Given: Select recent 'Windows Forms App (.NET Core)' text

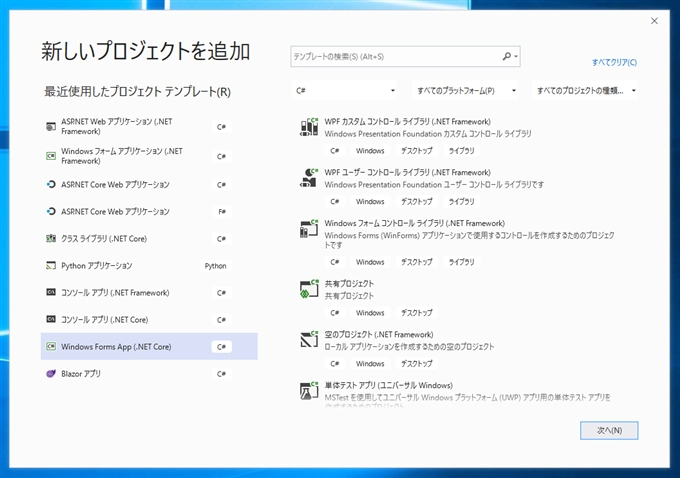Looking at the screenshot, I should click(116, 347).
